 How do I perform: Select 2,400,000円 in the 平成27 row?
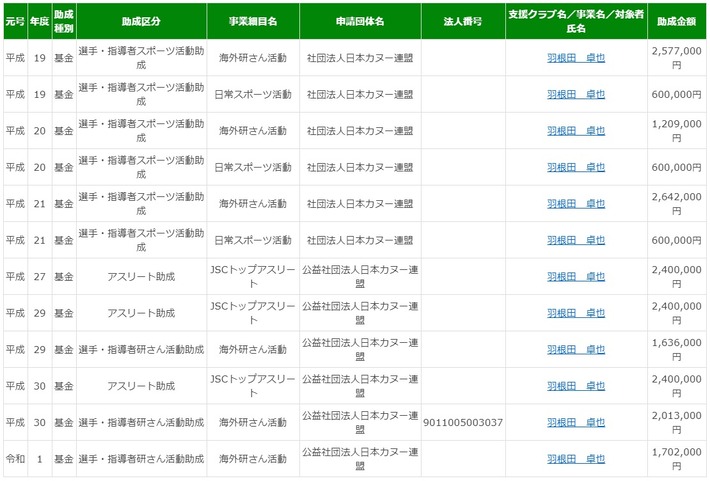[676, 277]
